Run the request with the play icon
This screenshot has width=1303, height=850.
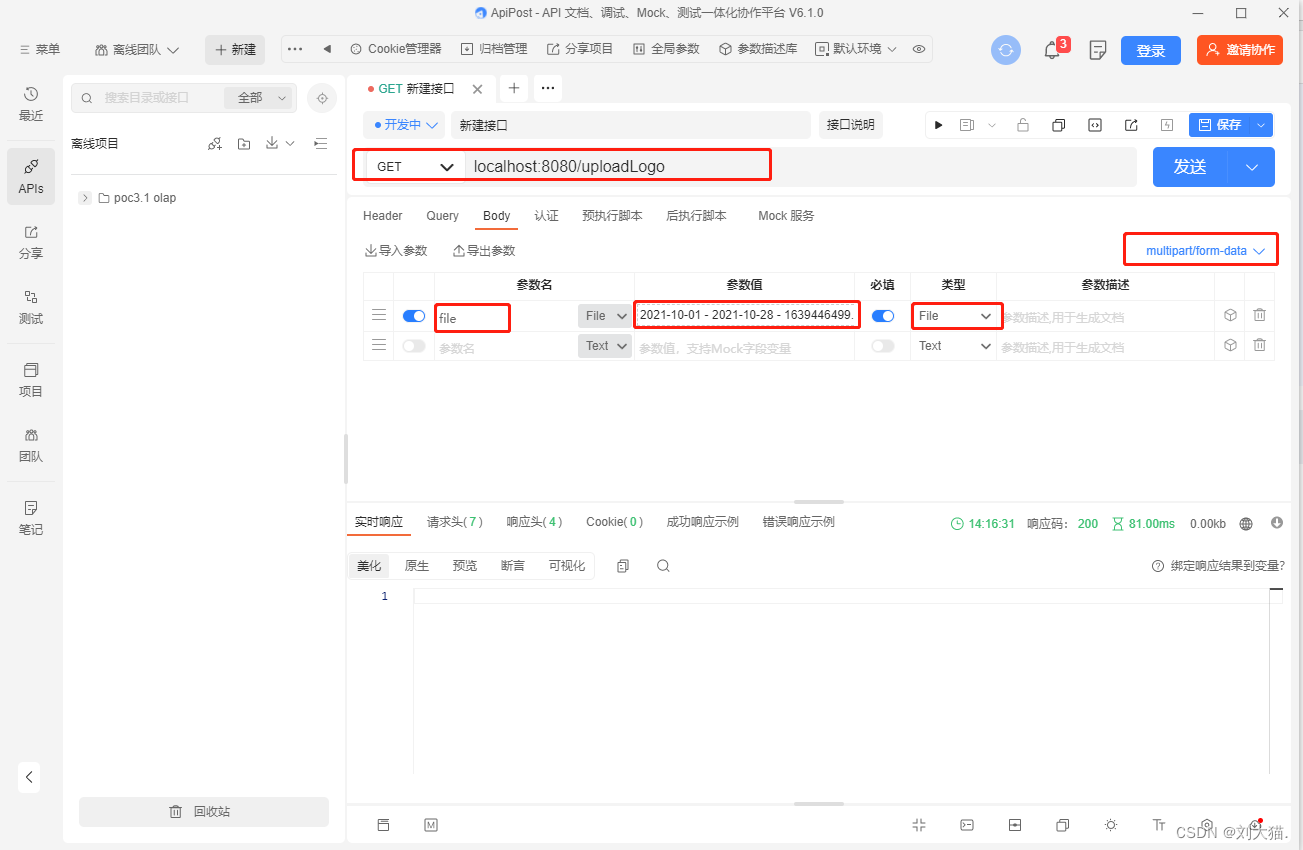938,124
